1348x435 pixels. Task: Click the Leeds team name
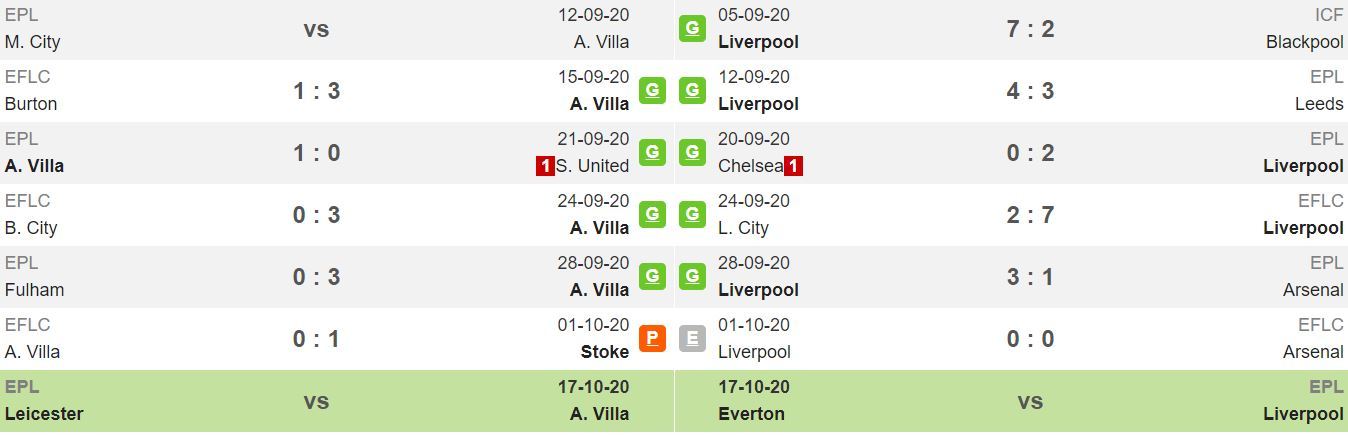point(1319,104)
